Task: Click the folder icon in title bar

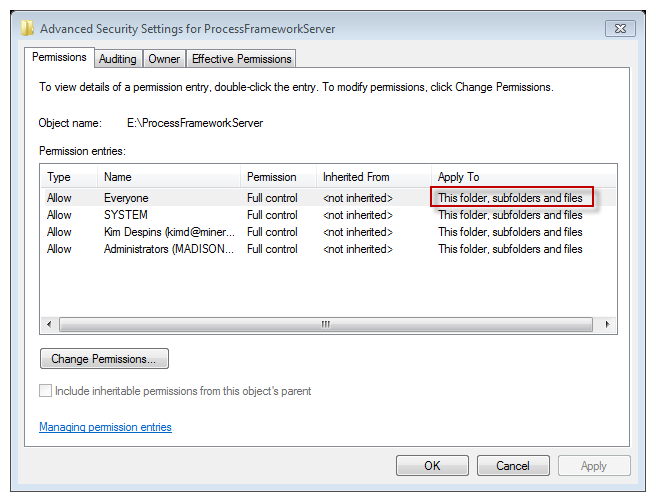Action: click(x=27, y=28)
